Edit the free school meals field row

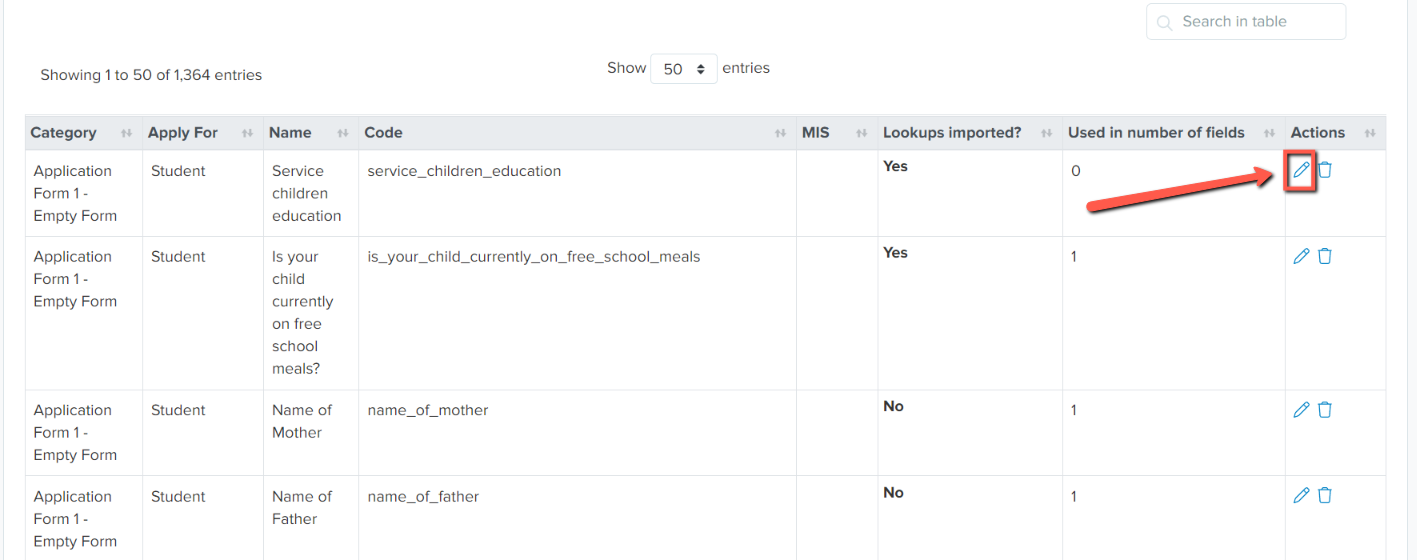pyautogui.click(x=1300, y=256)
